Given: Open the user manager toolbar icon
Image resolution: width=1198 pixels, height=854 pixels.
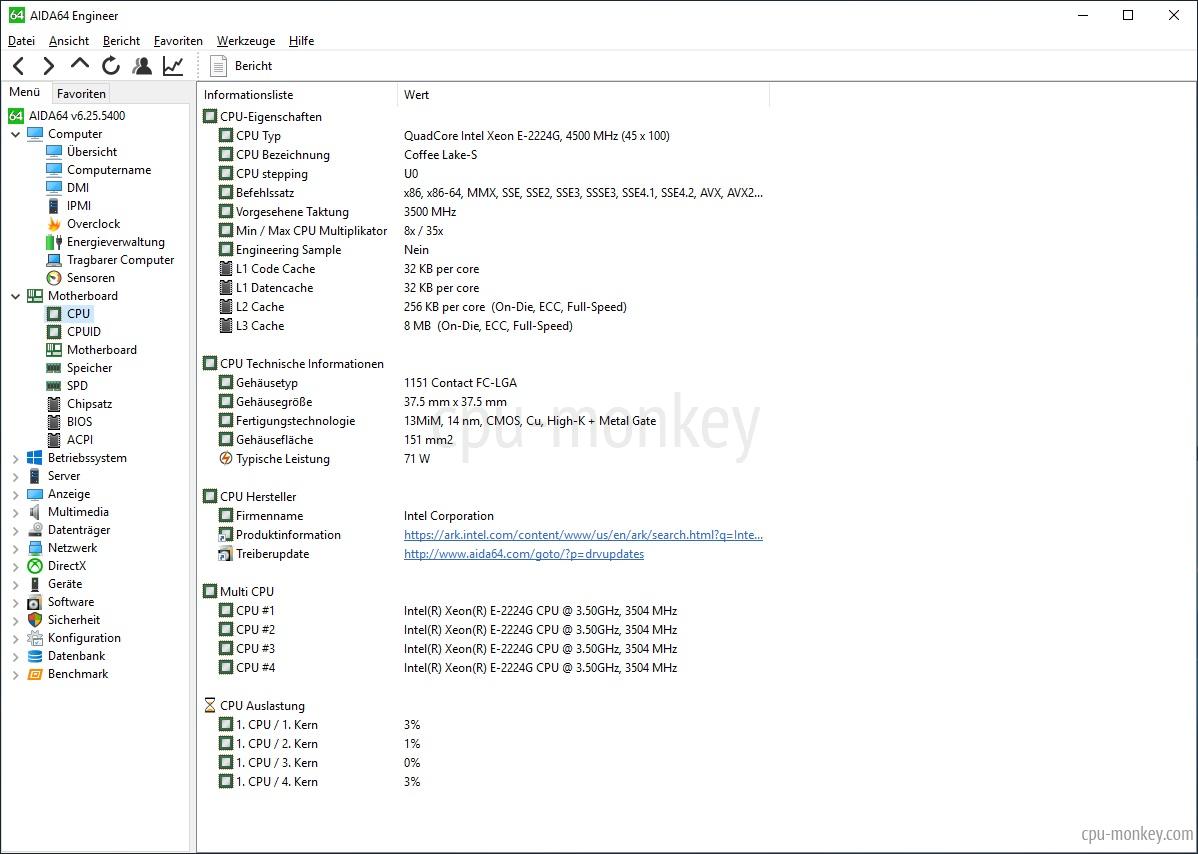Looking at the screenshot, I should tap(141, 66).
